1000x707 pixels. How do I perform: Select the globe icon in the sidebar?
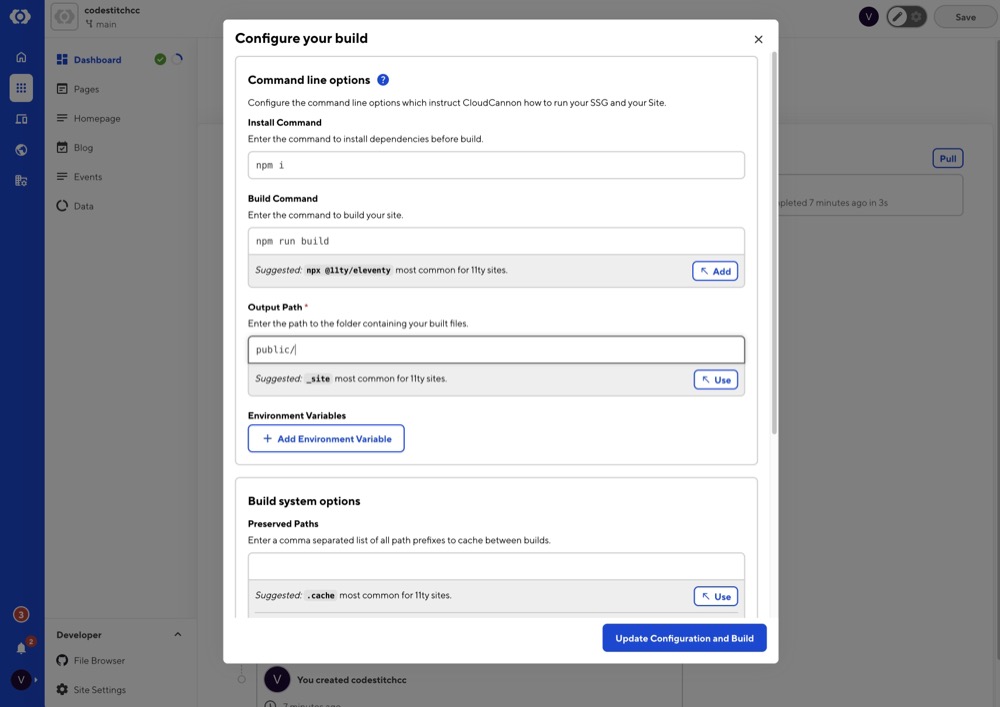20,149
